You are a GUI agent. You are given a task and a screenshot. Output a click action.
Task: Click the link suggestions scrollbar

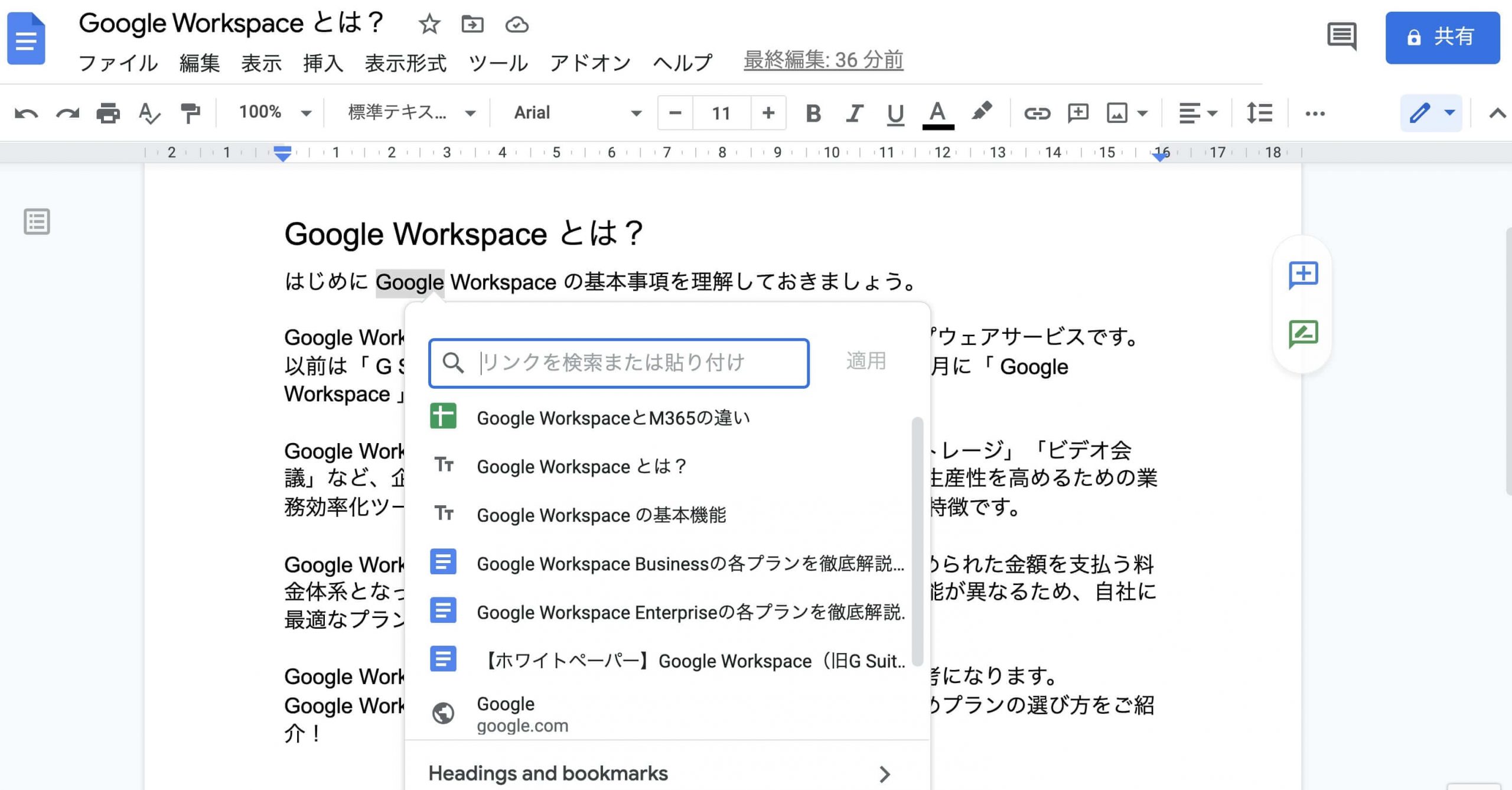(917, 541)
